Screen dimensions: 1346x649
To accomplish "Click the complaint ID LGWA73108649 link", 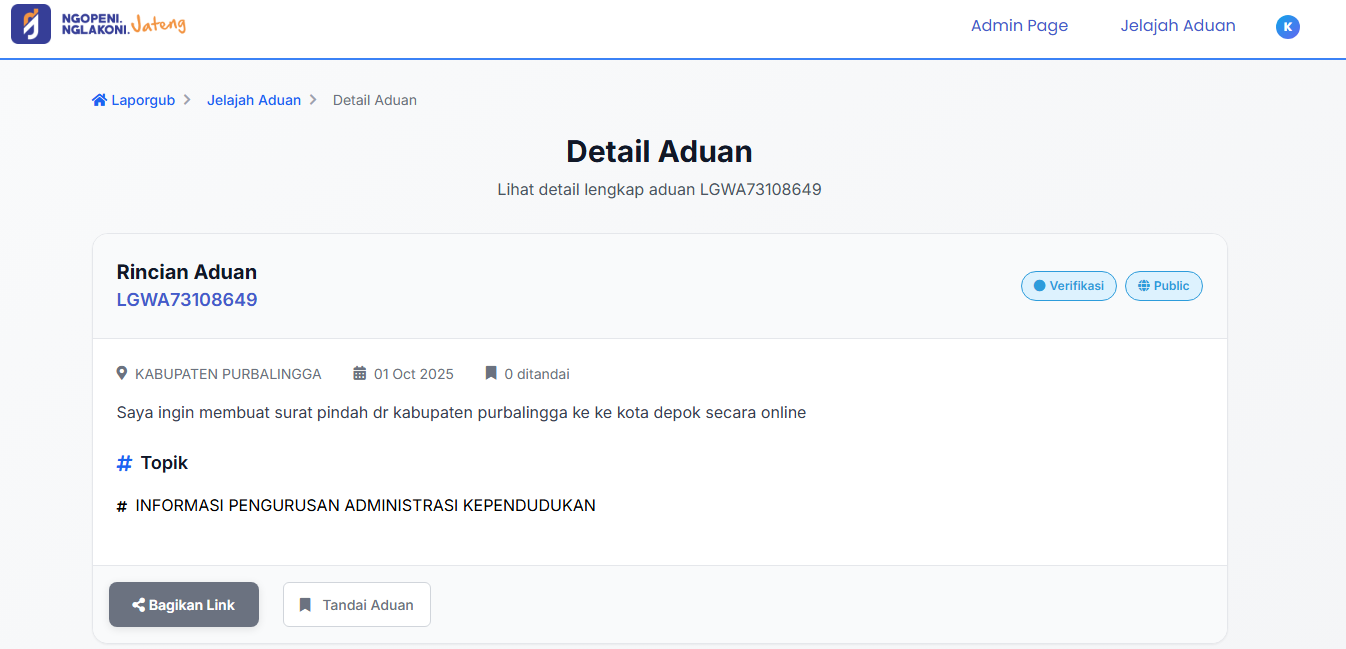I will pyautogui.click(x=187, y=300).
